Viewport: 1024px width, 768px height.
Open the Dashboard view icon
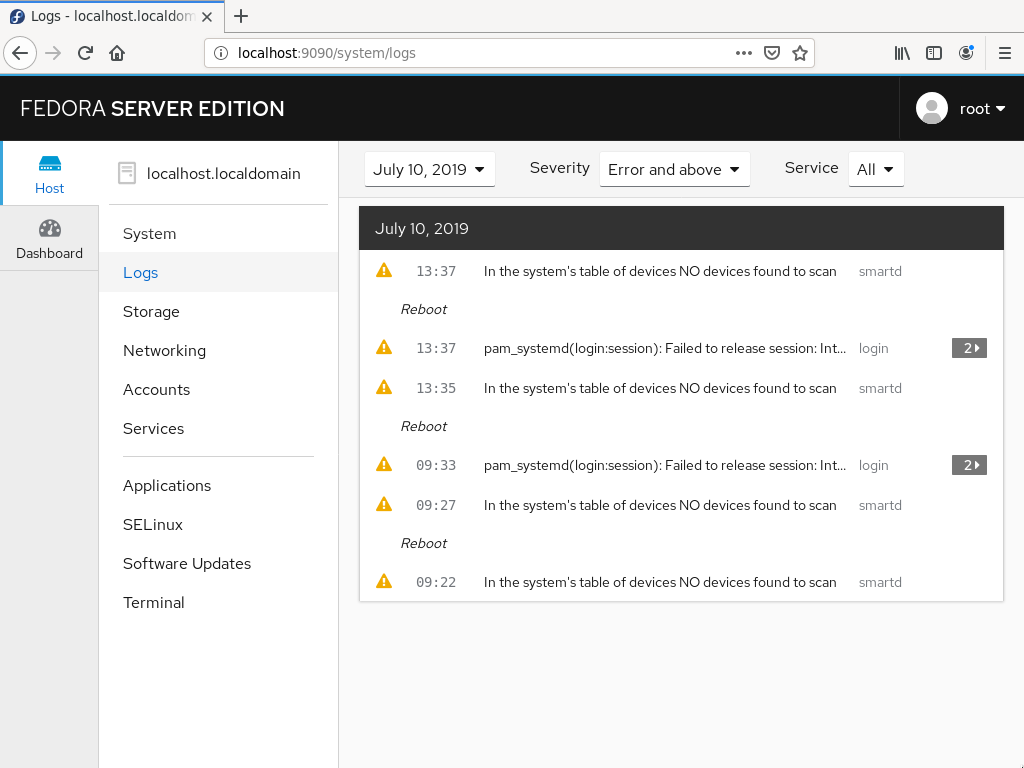coord(50,229)
